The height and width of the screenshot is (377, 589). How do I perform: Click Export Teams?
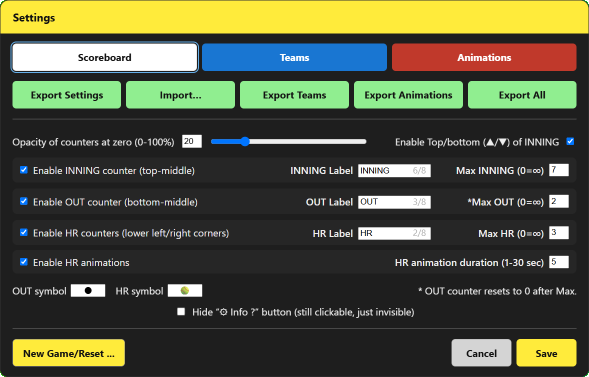coord(294,95)
